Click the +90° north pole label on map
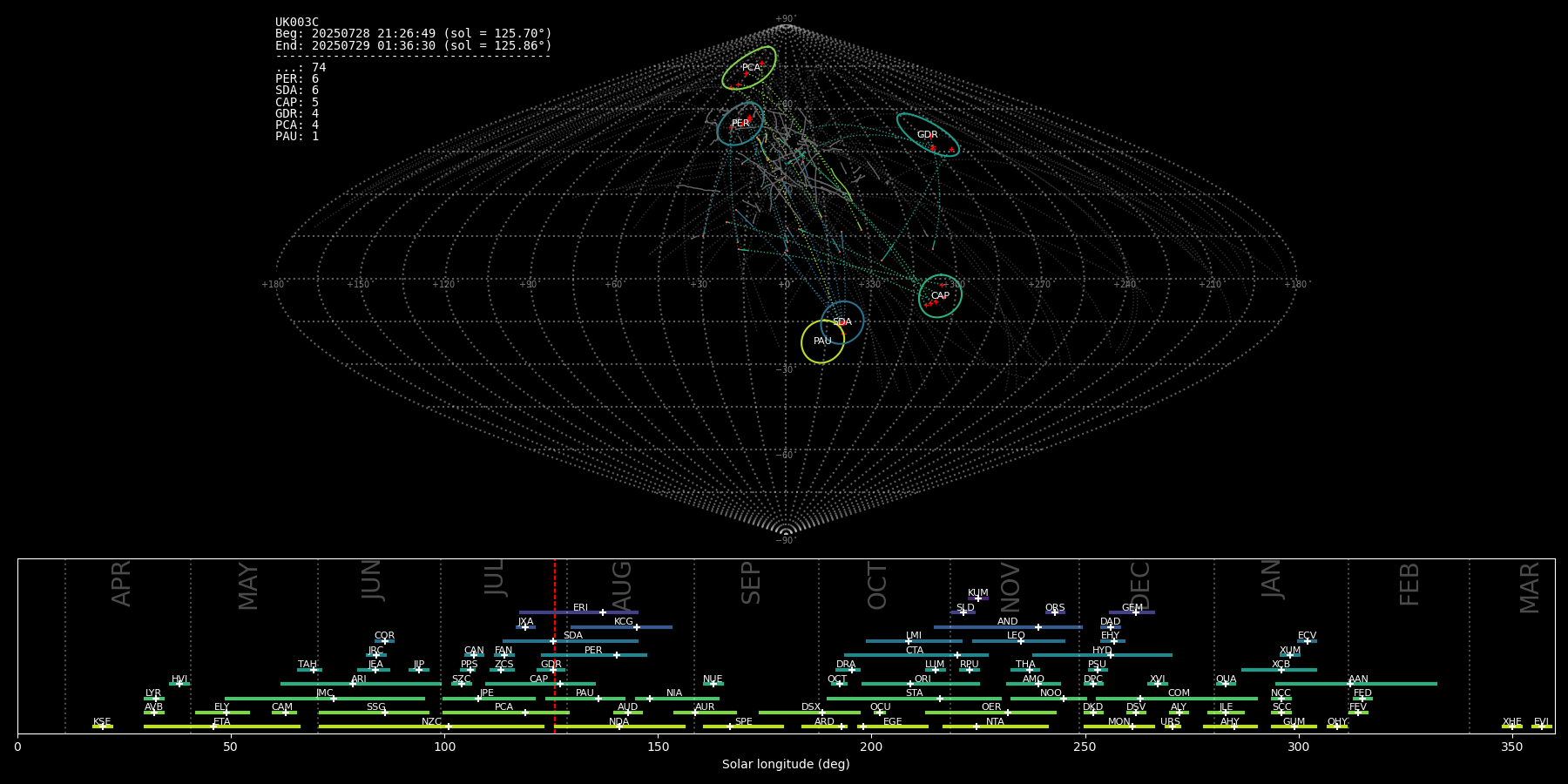The image size is (1568, 784). pos(786,19)
